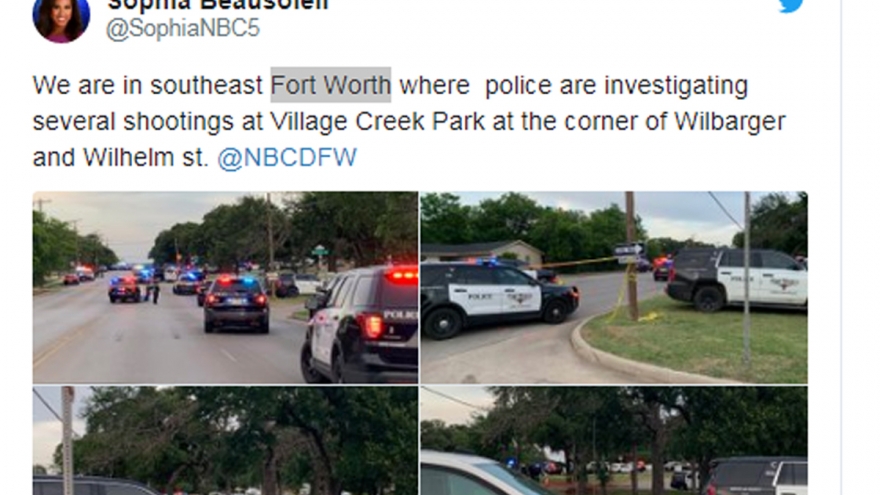Open bottom-left photo of trees and pole
Image resolution: width=880 pixels, height=495 pixels.
click(x=225, y=441)
